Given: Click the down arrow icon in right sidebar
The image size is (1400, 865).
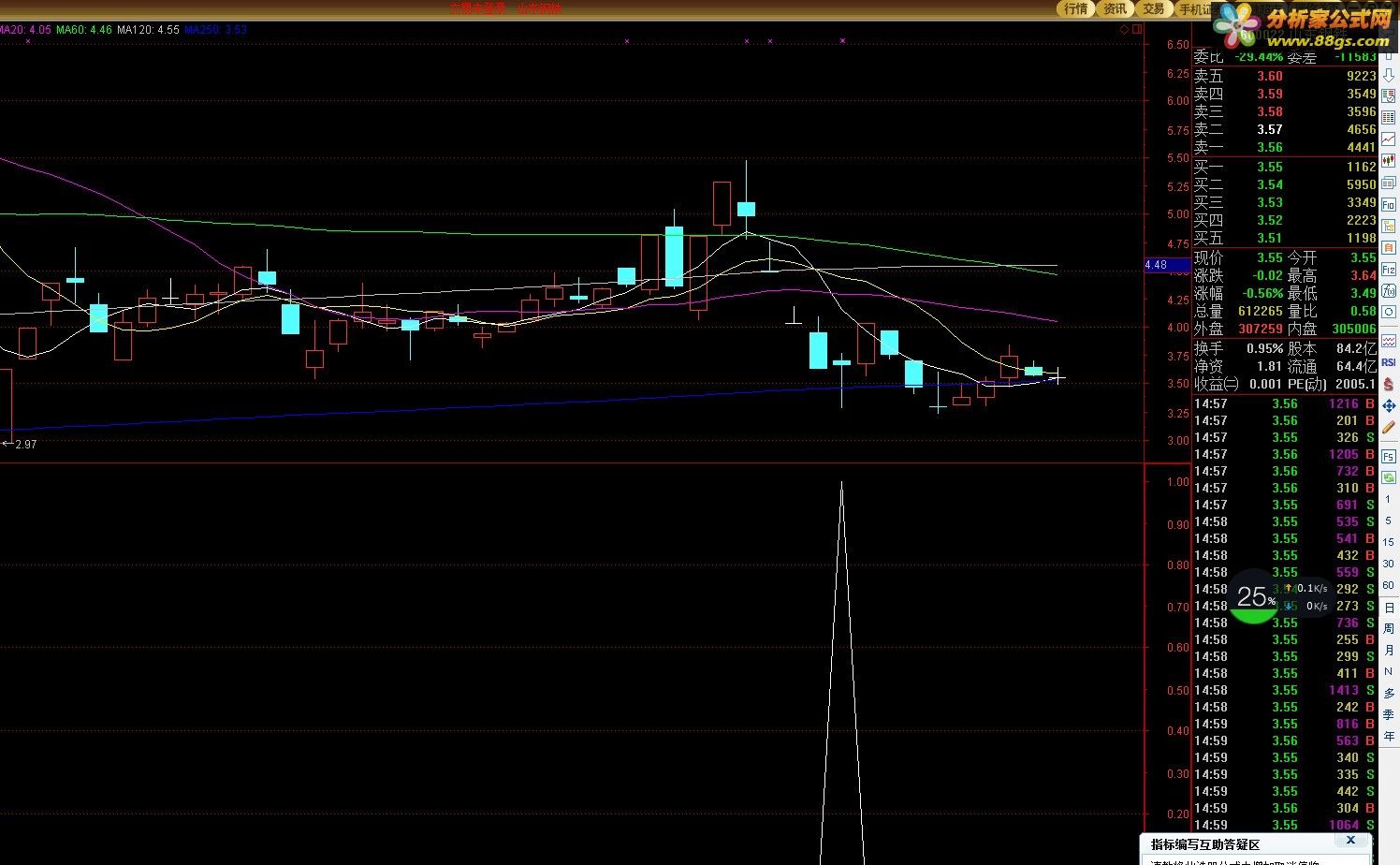Looking at the screenshot, I should [x=1389, y=75].
